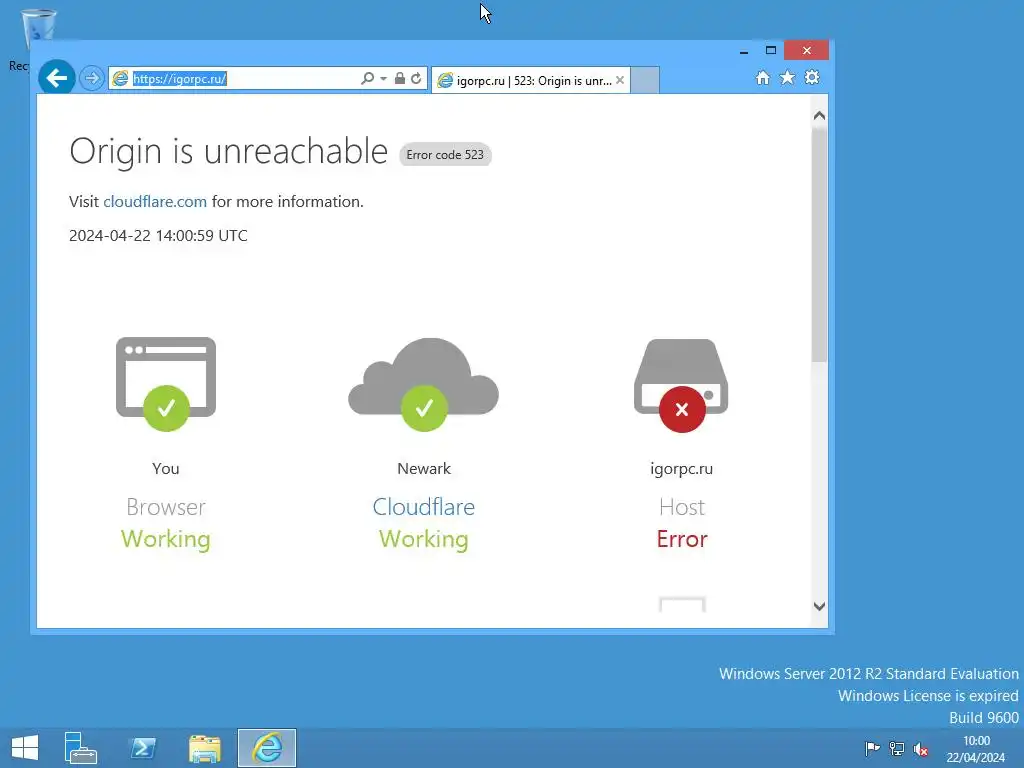Viewport: 1024px width, 768px height.
Task: Open the Tools gear menu
Action: pos(812,78)
